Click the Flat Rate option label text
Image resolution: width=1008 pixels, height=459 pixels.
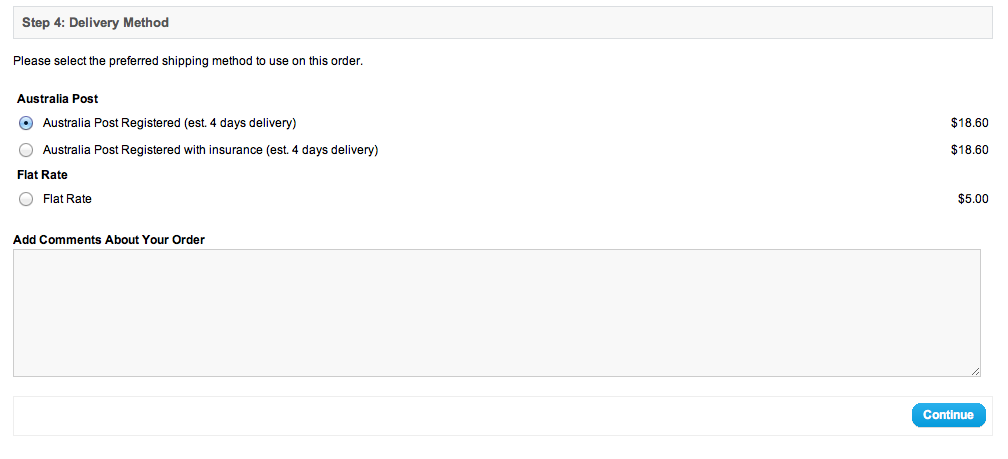click(x=68, y=199)
